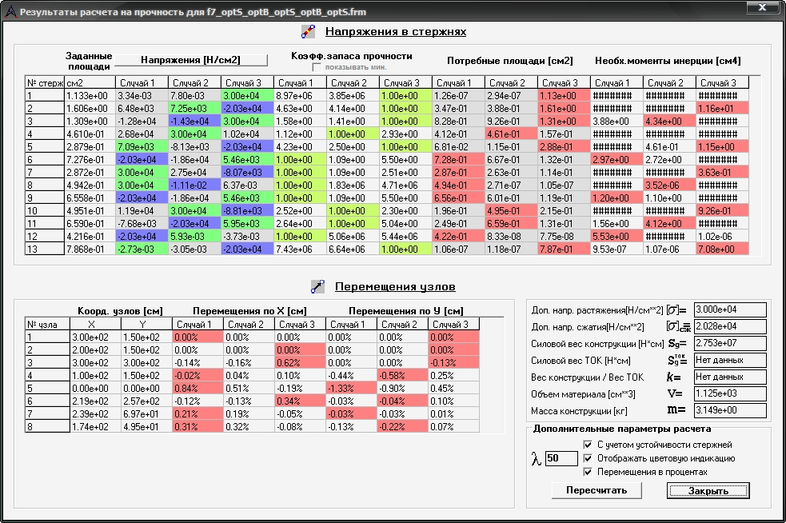Click red displacement cell 0.34% in node 6
Screen dimensions: 786x523
pos(300,401)
